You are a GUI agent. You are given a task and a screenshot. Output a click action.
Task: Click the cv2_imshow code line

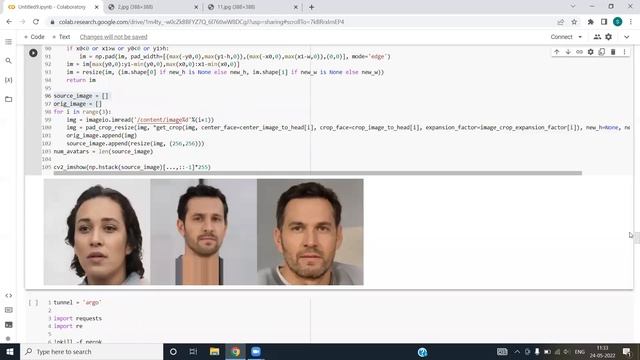click(x=132, y=167)
